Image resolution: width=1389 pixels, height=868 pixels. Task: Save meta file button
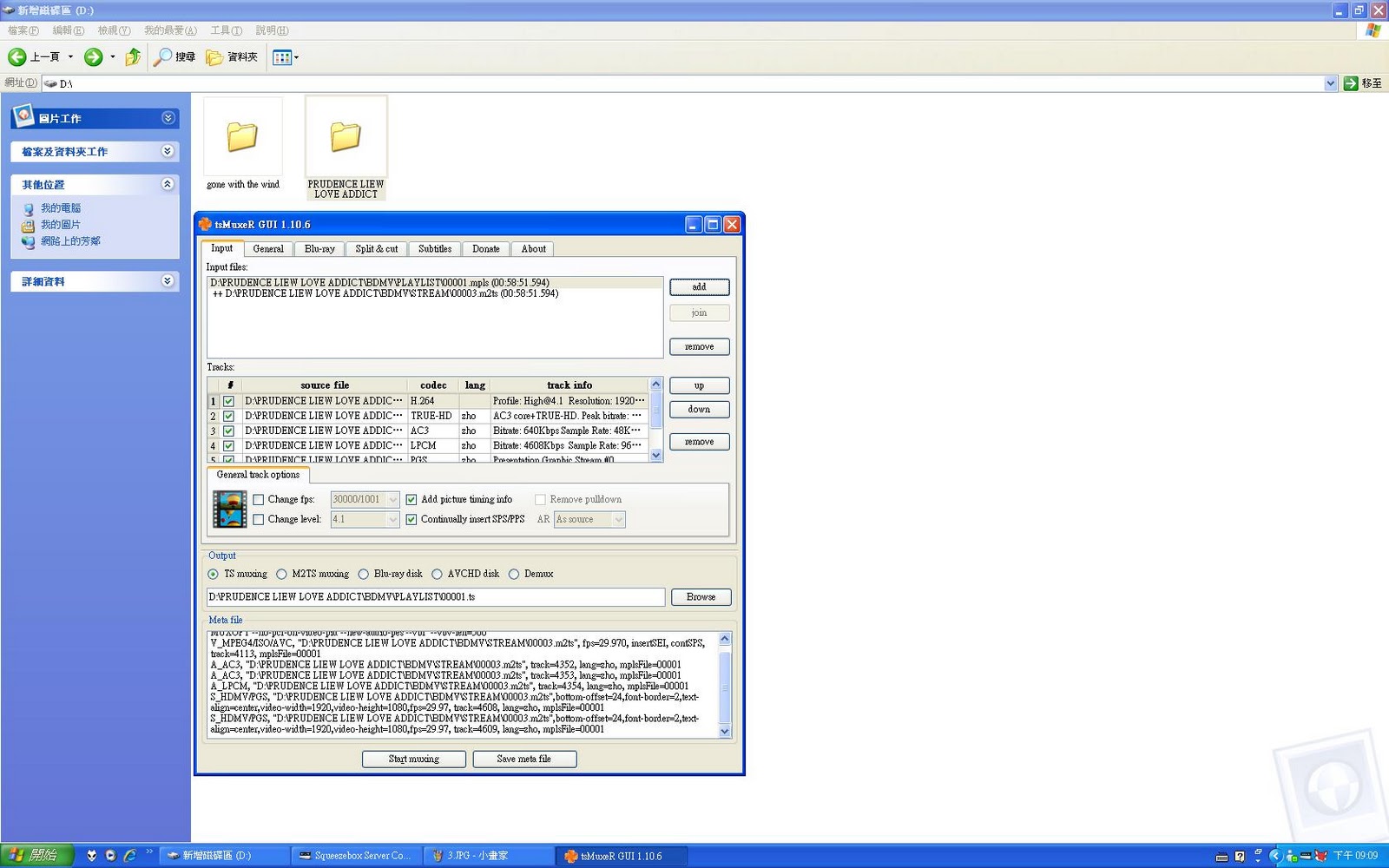[524, 759]
